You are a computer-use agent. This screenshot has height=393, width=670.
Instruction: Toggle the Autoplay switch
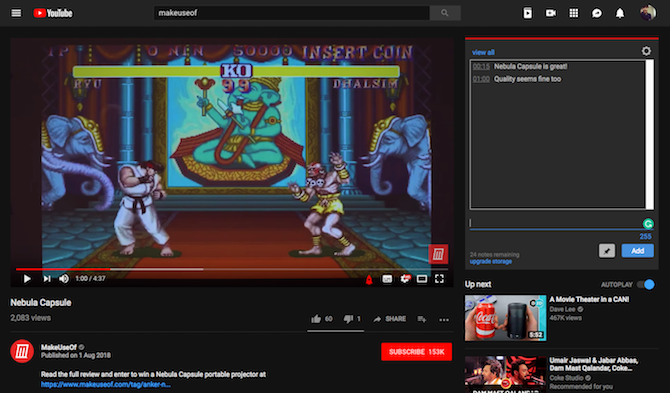point(646,284)
